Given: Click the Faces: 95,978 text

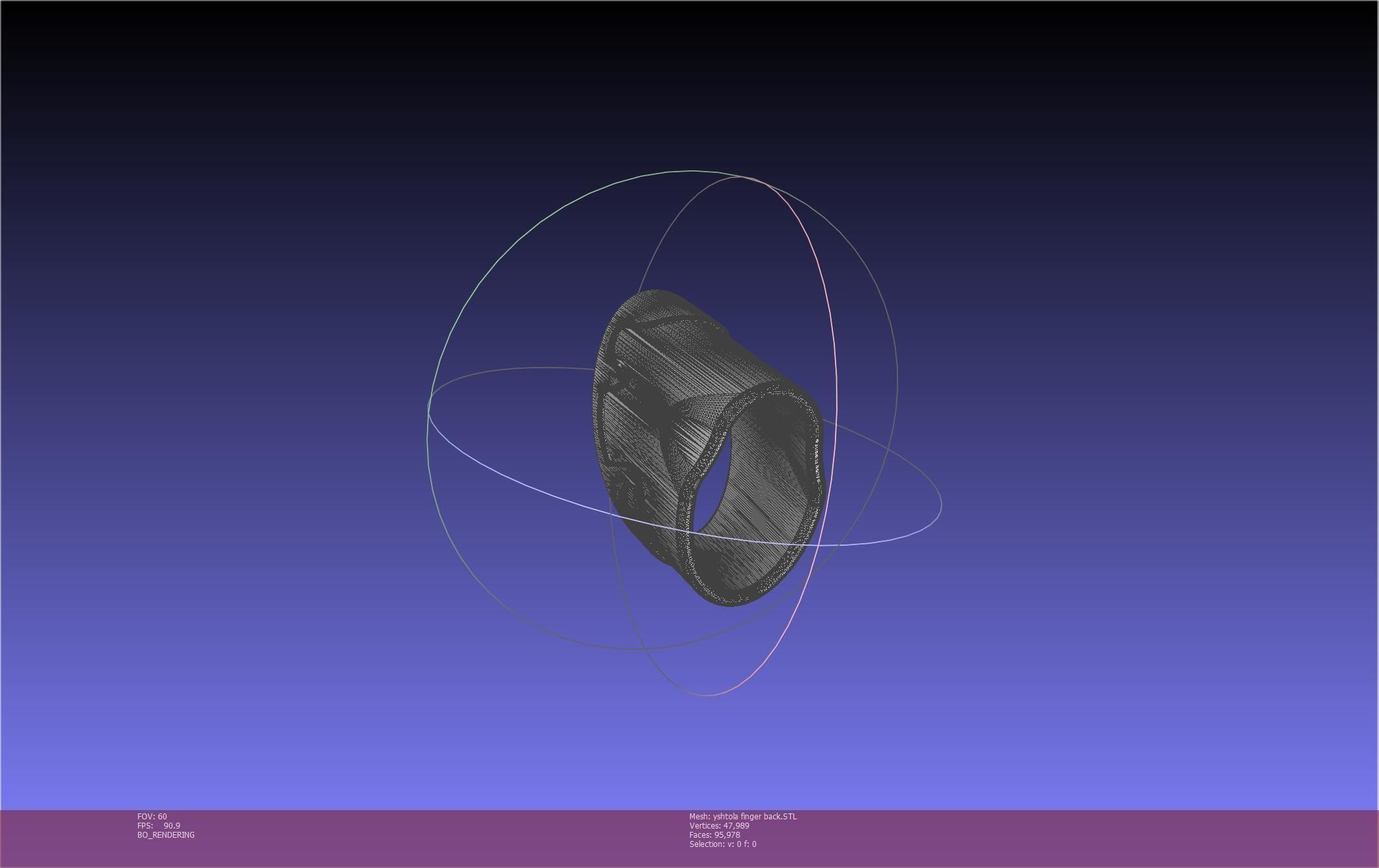Looking at the screenshot, I should (715, 835).
